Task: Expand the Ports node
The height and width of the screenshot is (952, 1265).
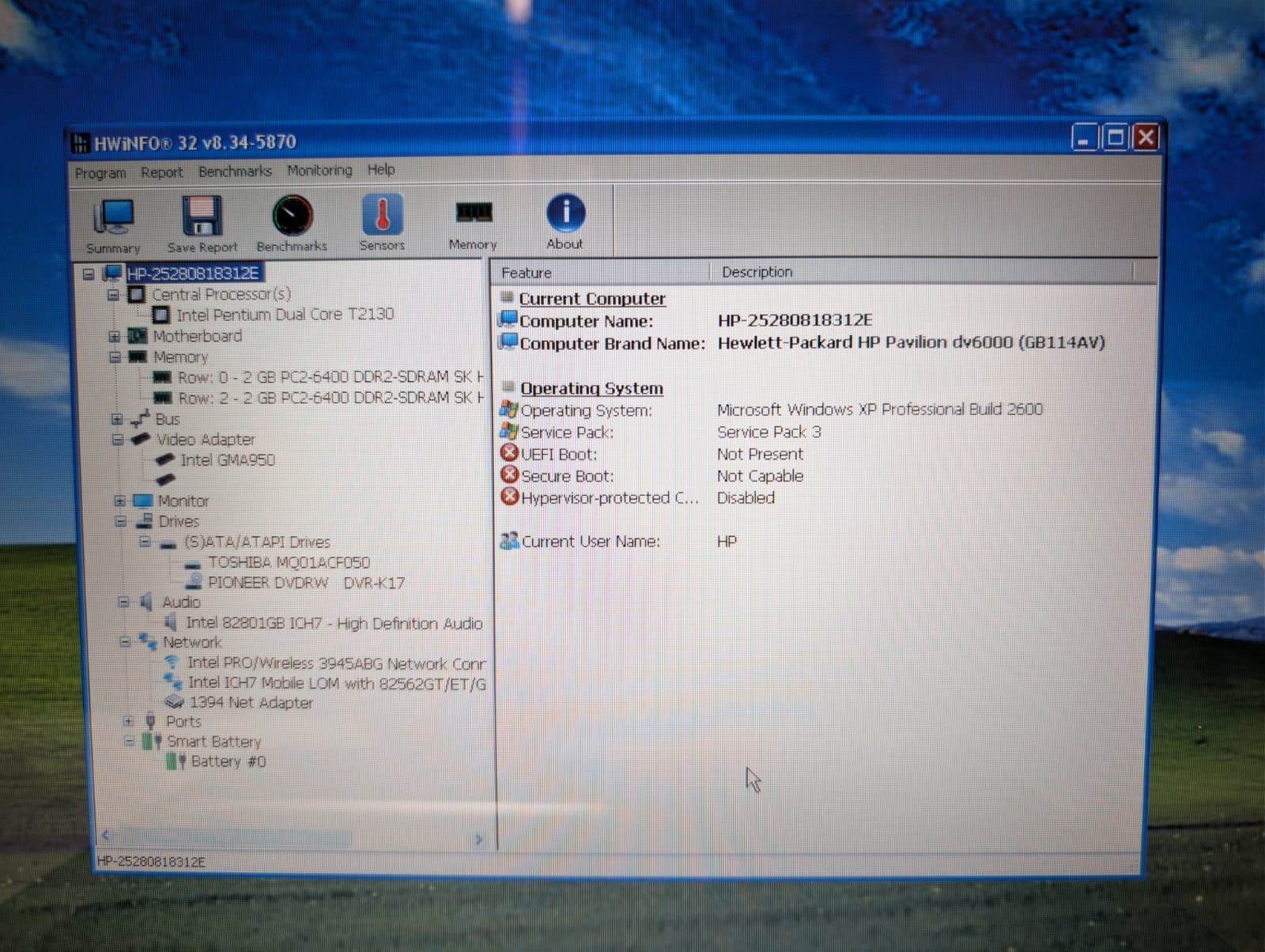Action: [x=128, y=721]
